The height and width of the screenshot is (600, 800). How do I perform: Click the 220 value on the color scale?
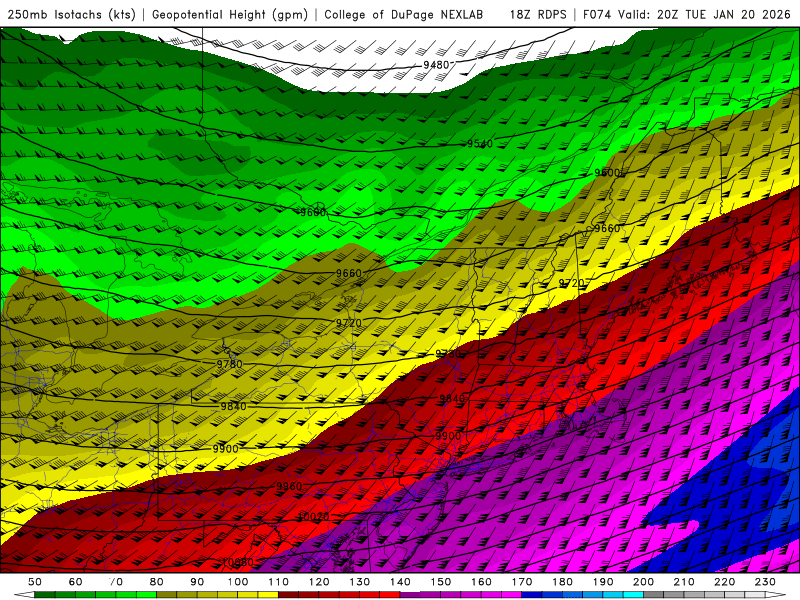point(724,582)
